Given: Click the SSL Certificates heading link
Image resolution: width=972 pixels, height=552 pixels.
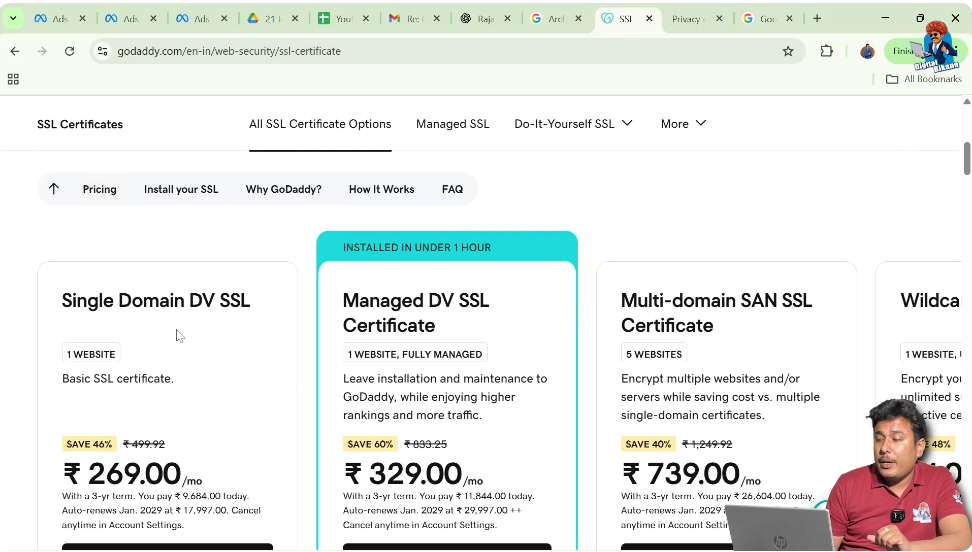Looking at the screenshot, I should point(80,124).
